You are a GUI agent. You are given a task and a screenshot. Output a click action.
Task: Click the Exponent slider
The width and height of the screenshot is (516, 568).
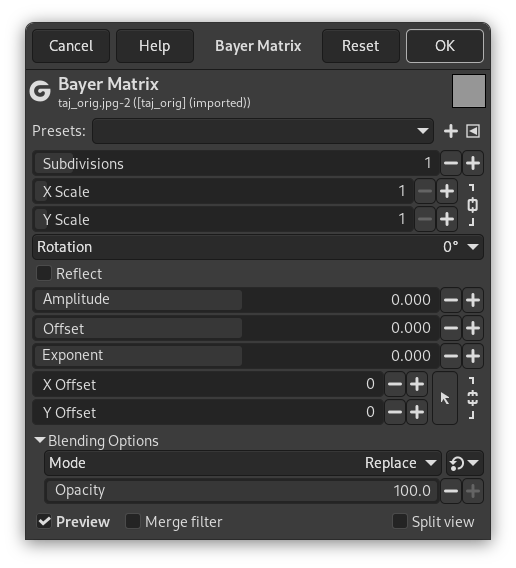tap(236, 356)
